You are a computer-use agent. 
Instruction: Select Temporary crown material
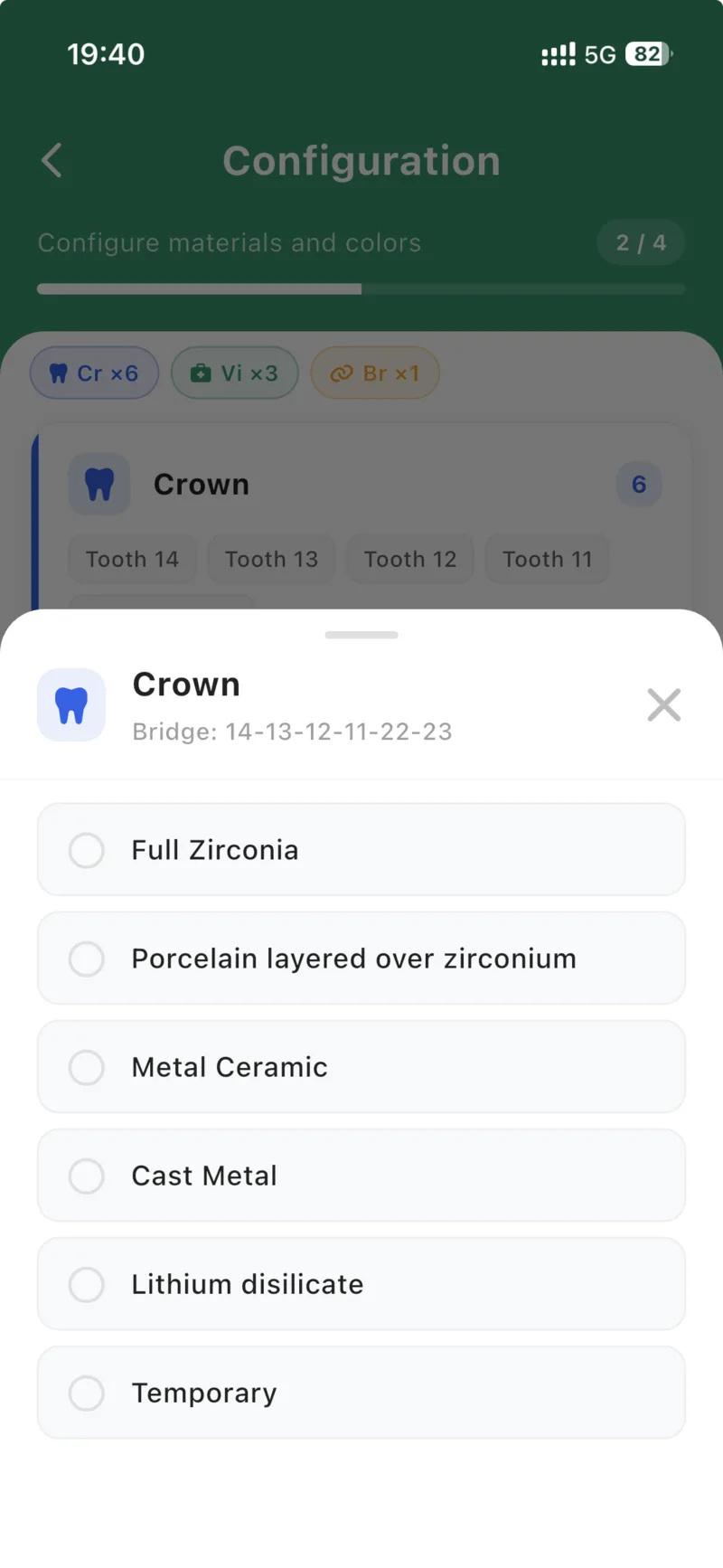click(x=87, y=1393)
